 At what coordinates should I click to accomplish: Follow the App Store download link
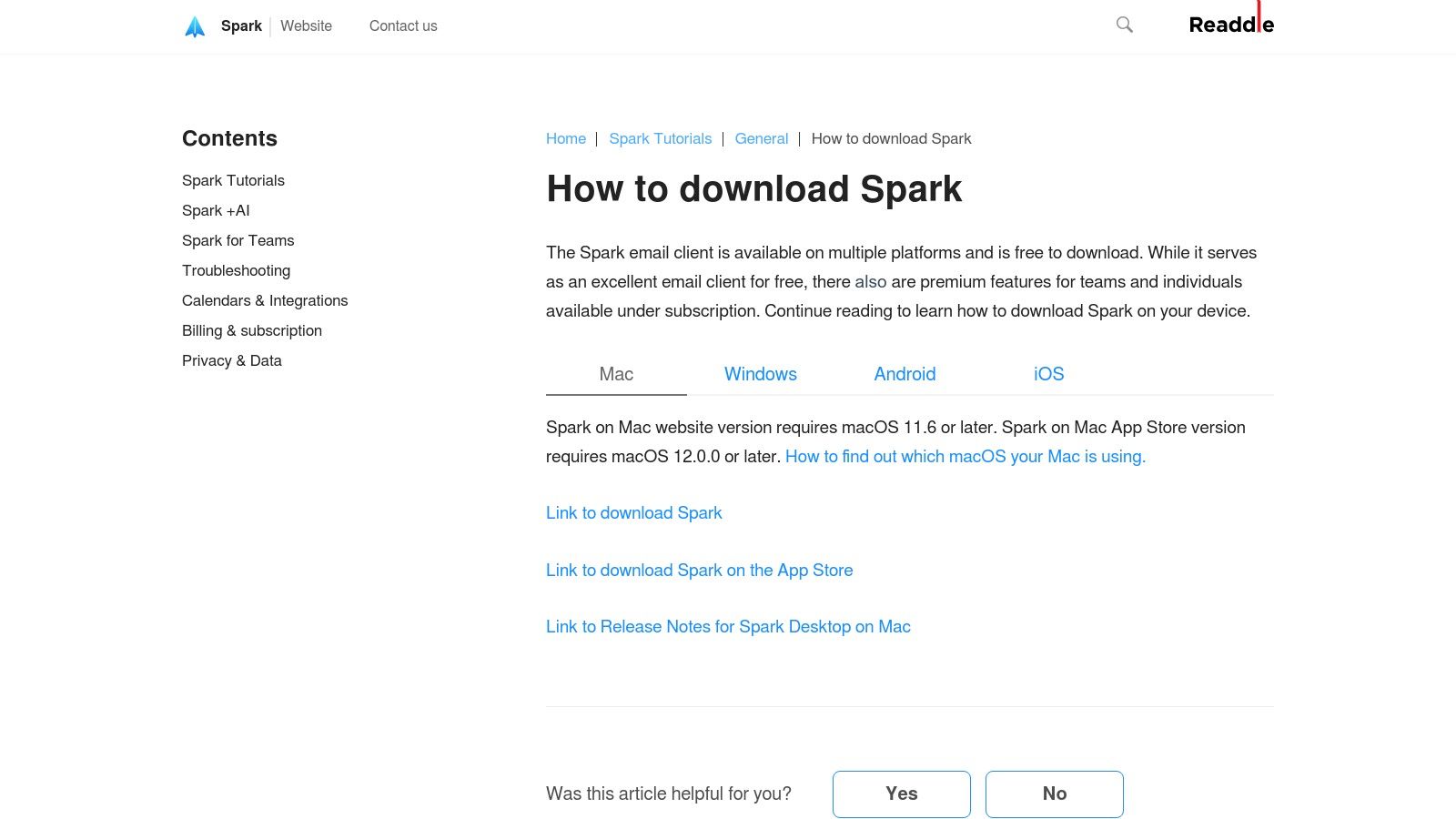(x=699, y=571)
